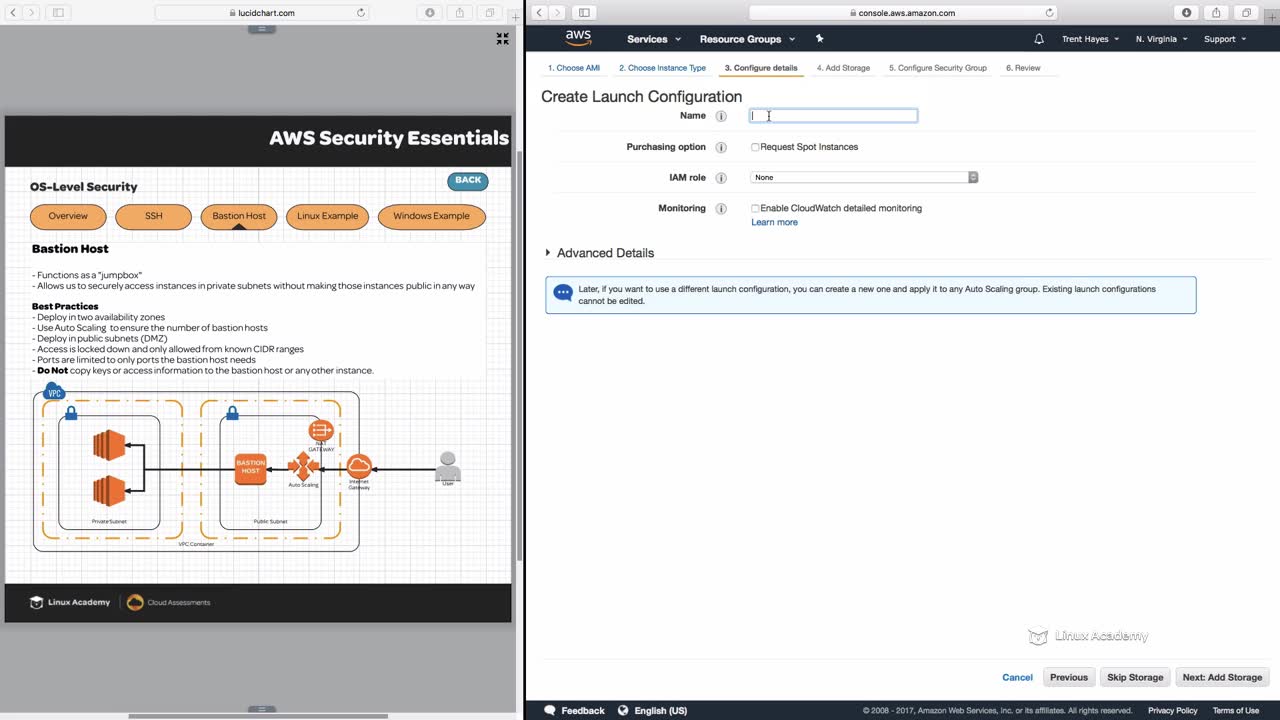Click the Lucidchart horizontal scrollbar
This screenshot has width=1280, height=720.
(258, 715)
